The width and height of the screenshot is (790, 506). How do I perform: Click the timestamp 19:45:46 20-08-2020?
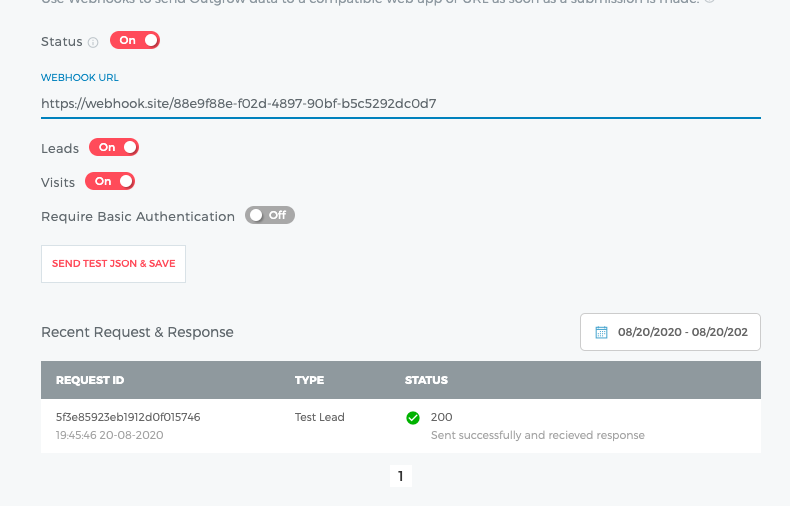tap(109, 435)
